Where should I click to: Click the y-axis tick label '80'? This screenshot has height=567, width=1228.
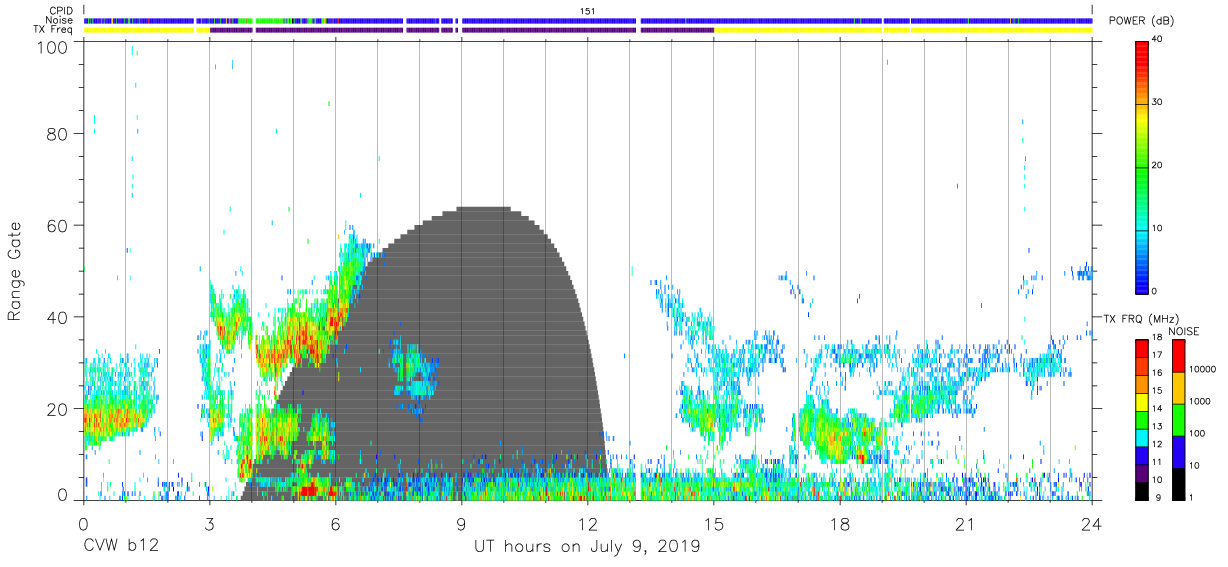59,134
